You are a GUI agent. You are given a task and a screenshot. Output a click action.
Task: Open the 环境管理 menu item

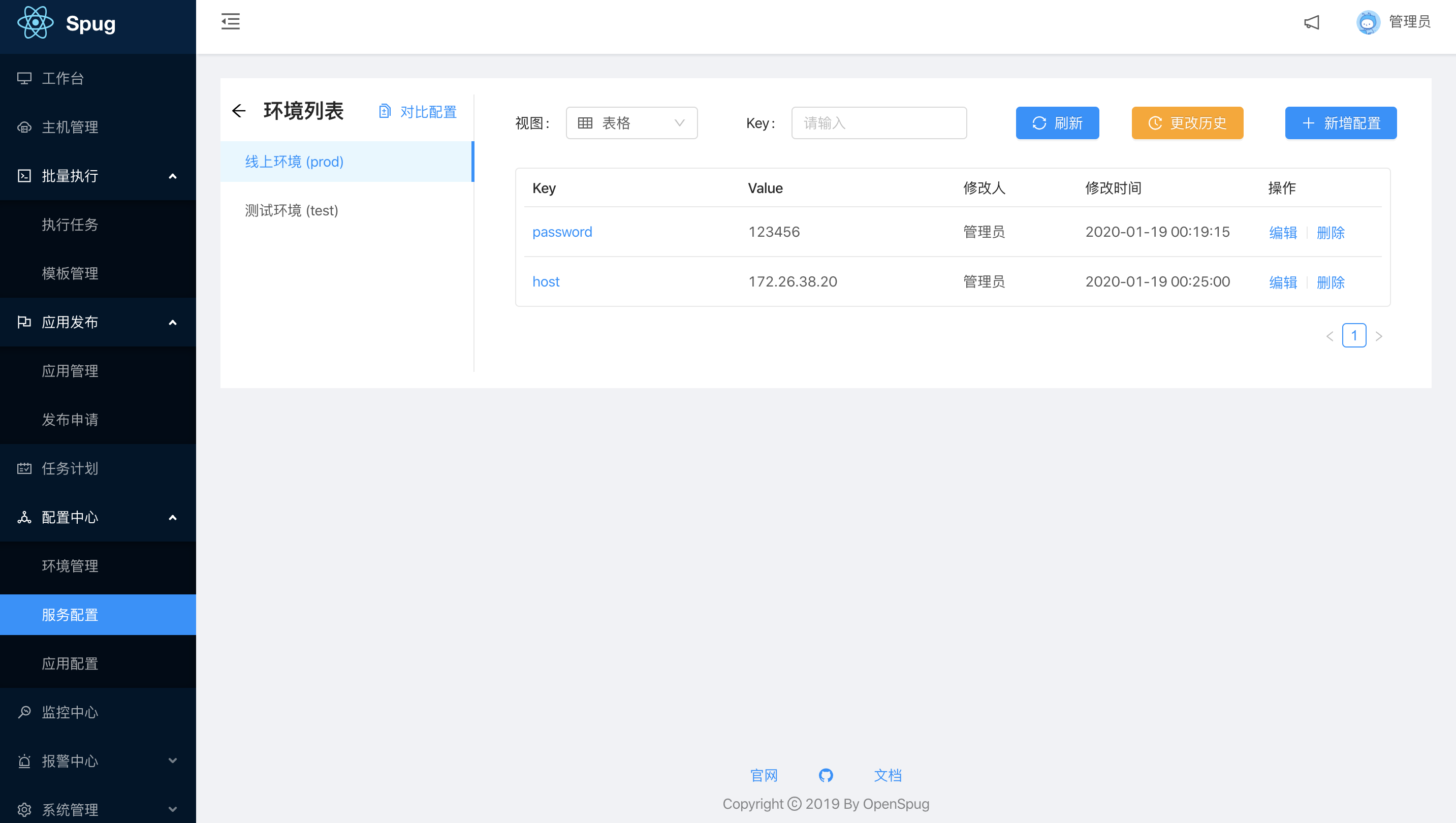click(x=70, y=566)
